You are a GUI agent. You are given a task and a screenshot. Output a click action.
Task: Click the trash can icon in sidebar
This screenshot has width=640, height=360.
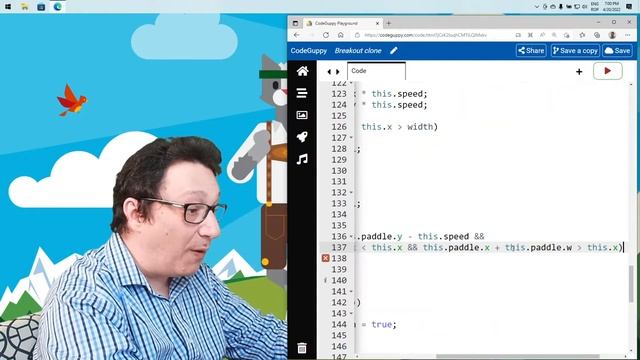[302, 348]
